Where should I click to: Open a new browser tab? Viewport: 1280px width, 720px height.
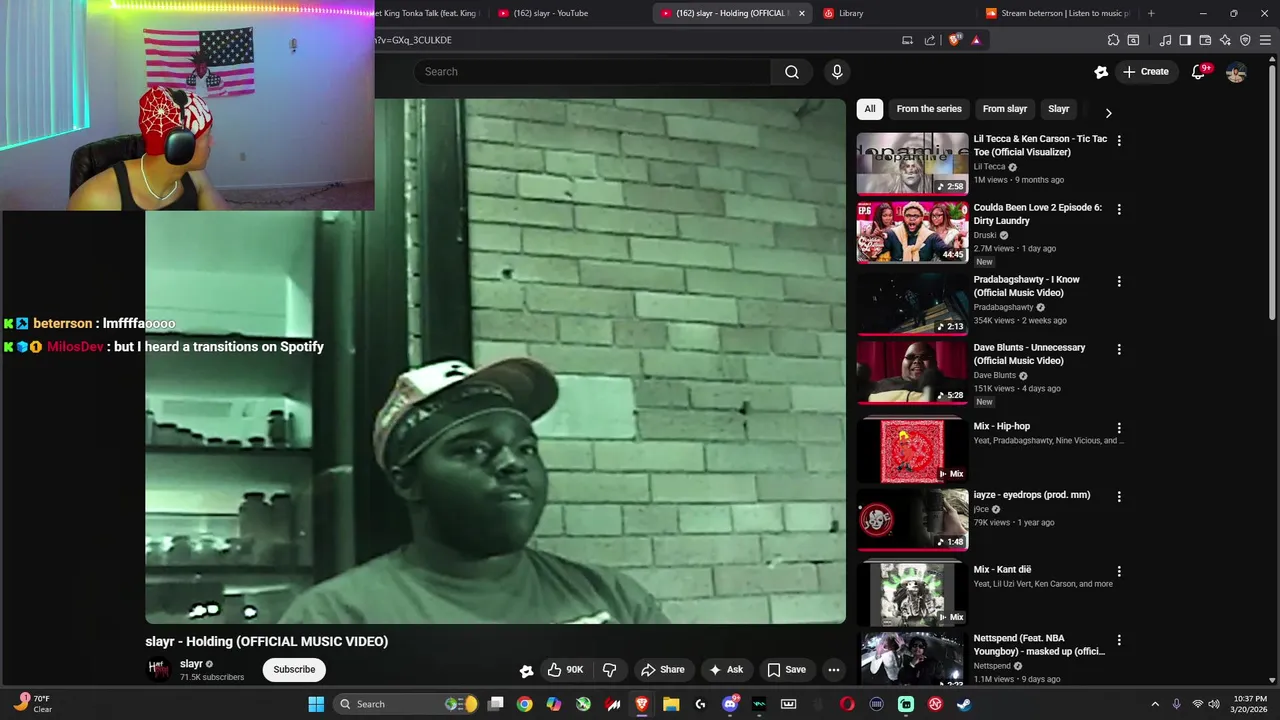point(1151,13)
